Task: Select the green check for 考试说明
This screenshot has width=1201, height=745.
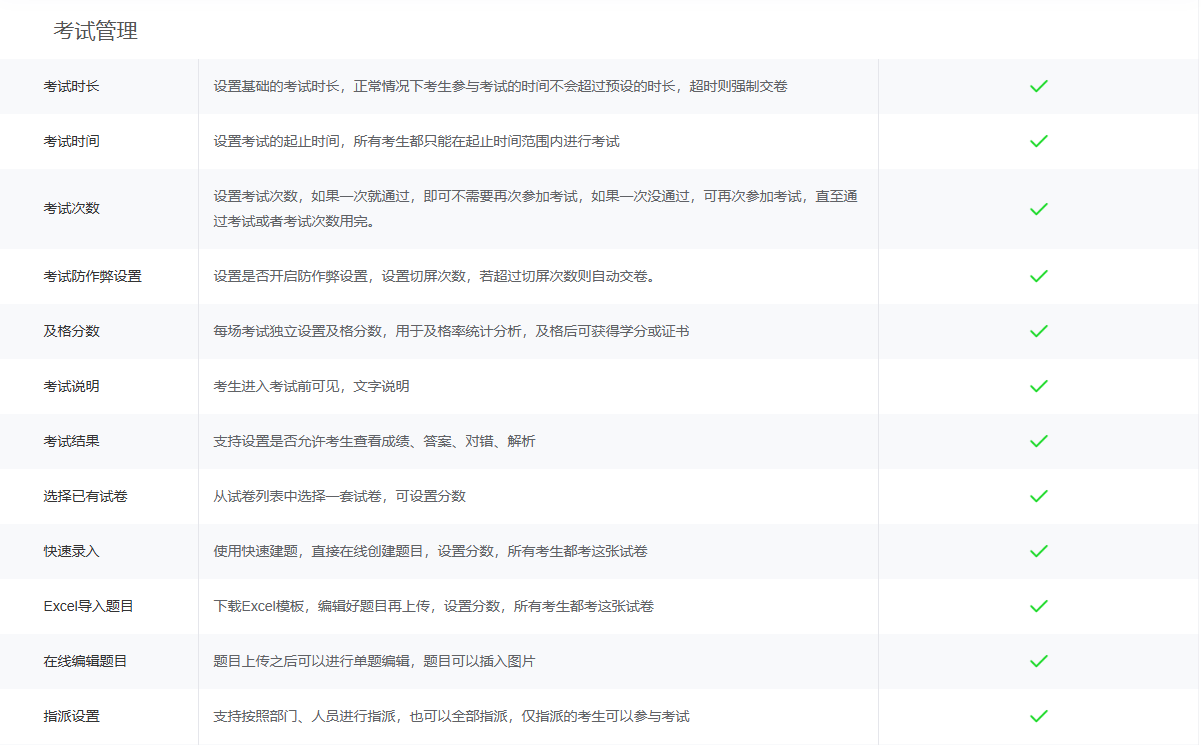Action: [x=1038, y=386]
